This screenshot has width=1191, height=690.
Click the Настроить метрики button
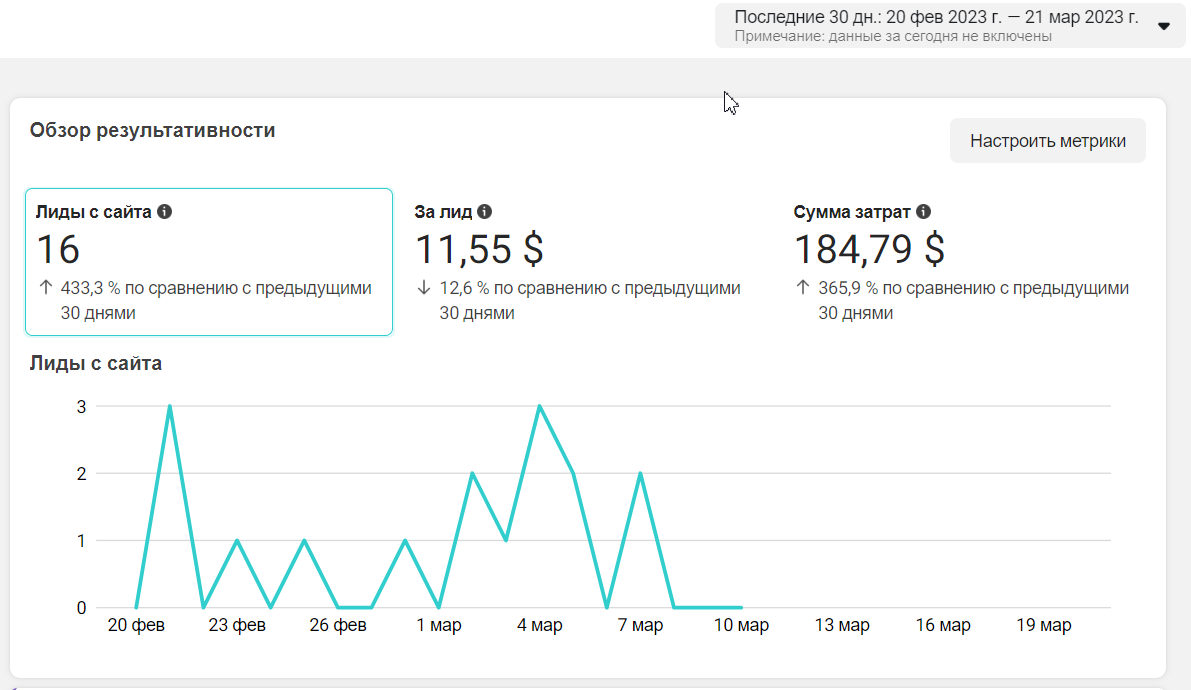click(x=1047, y=141)
